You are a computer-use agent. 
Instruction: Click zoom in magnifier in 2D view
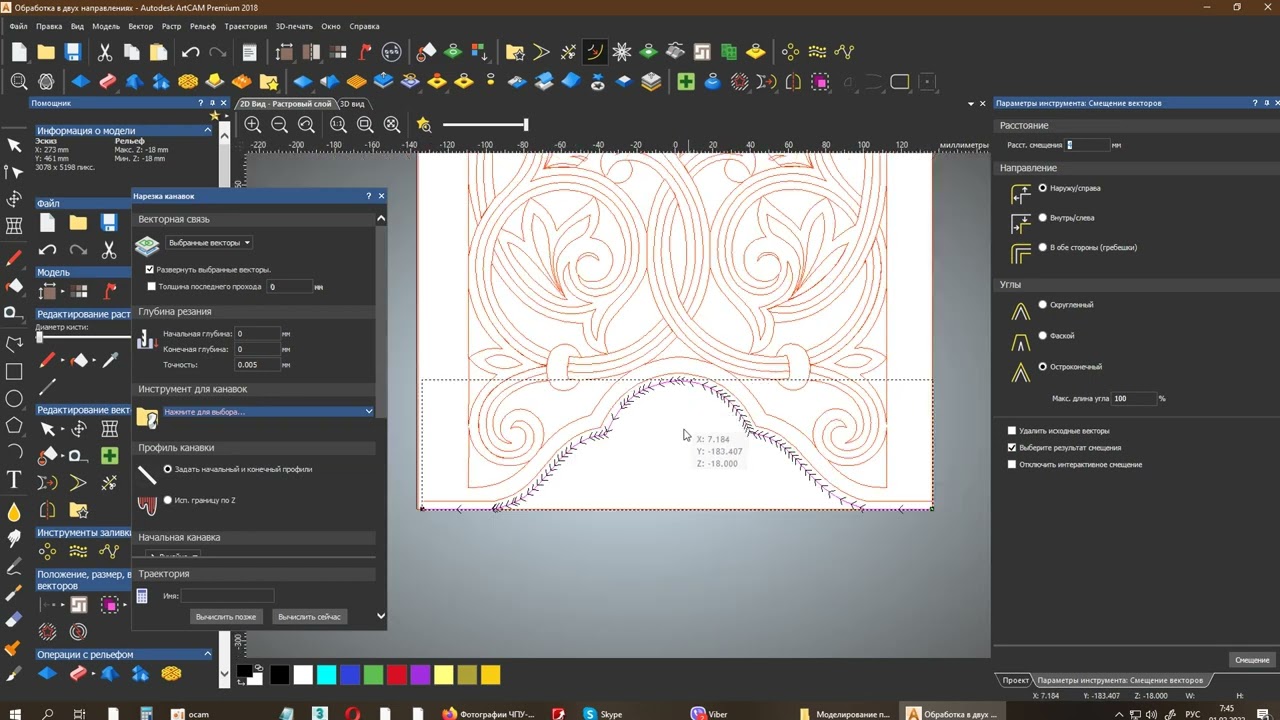click(253, 125)
